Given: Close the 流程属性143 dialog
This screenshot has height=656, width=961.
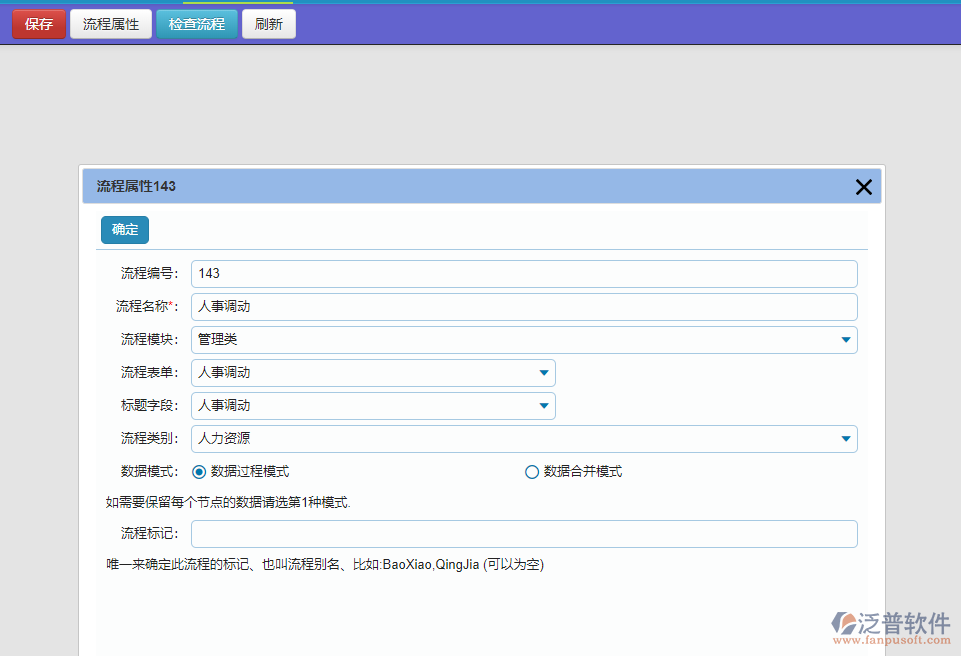Looking at the screenshot, I should pyautogui.click(x=863, y=186).
